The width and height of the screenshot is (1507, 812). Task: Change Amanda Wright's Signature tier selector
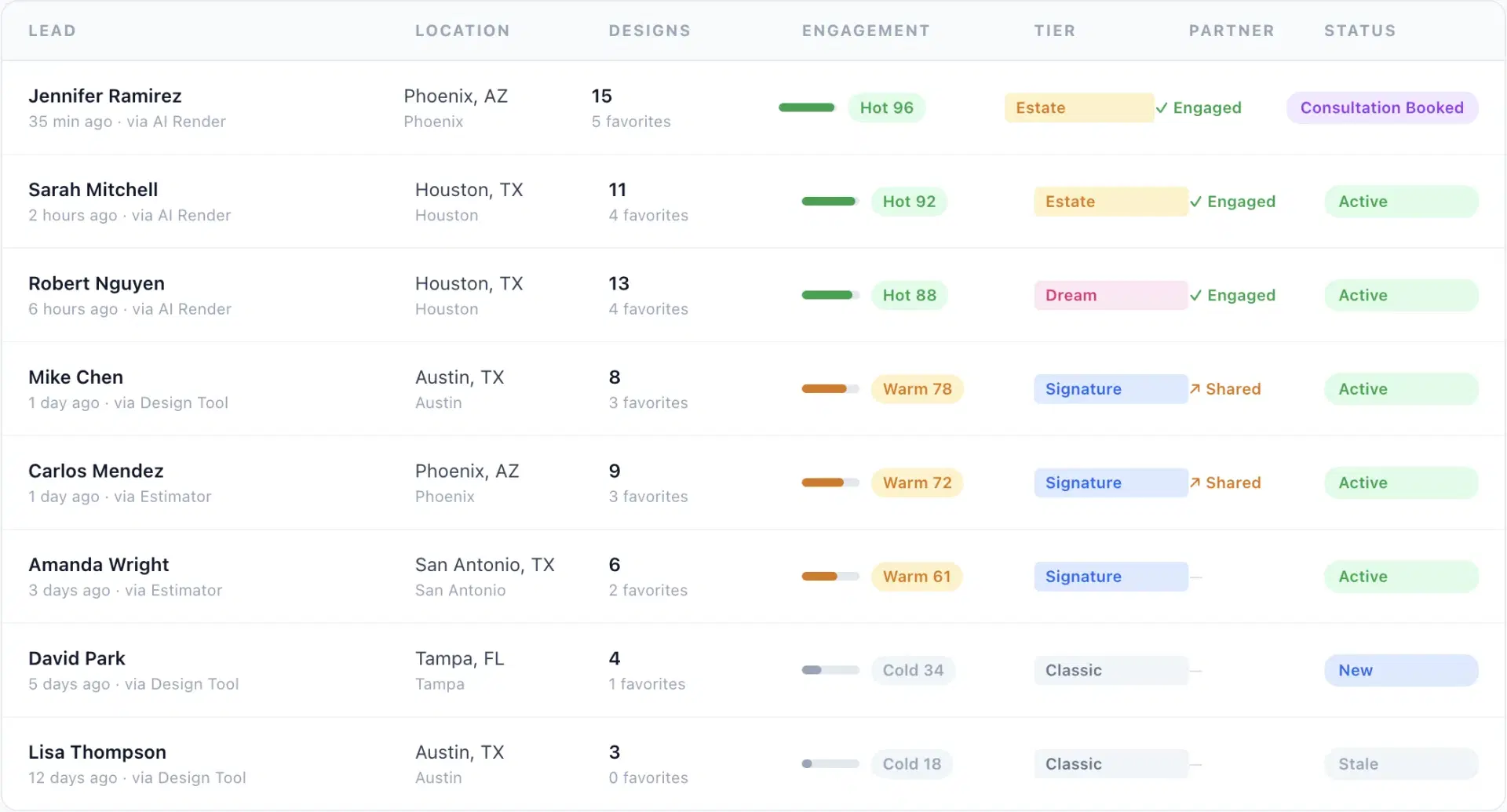coord(1110,577)
